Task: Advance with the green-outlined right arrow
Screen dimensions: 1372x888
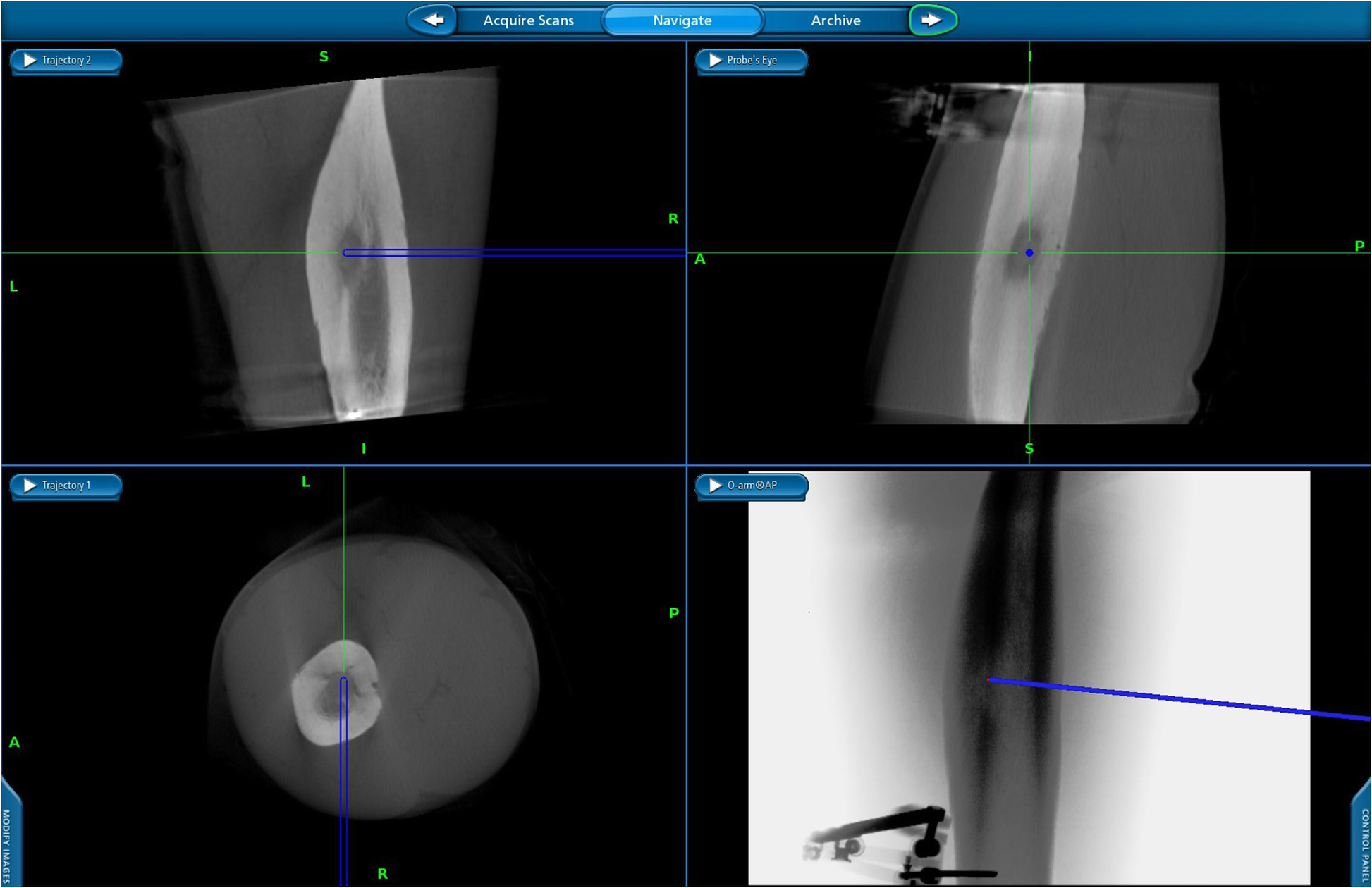Action: [933, 20]
